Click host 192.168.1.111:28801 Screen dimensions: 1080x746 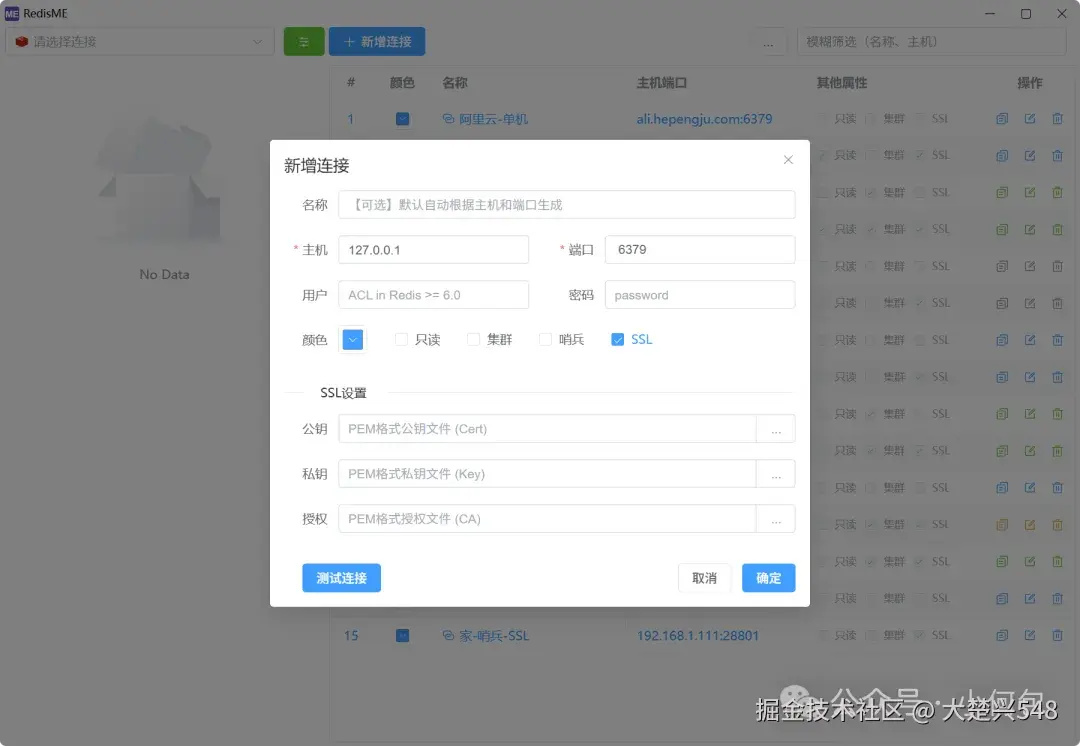tap(698, 635)
